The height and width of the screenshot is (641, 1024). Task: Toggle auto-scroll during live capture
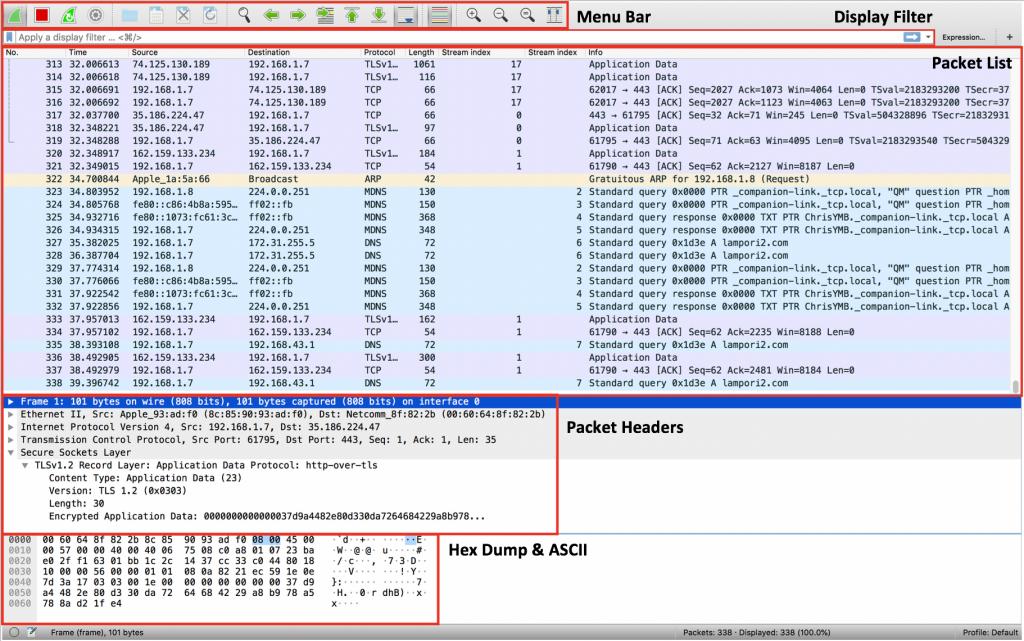pyautogui.click(x=406, y=14)
